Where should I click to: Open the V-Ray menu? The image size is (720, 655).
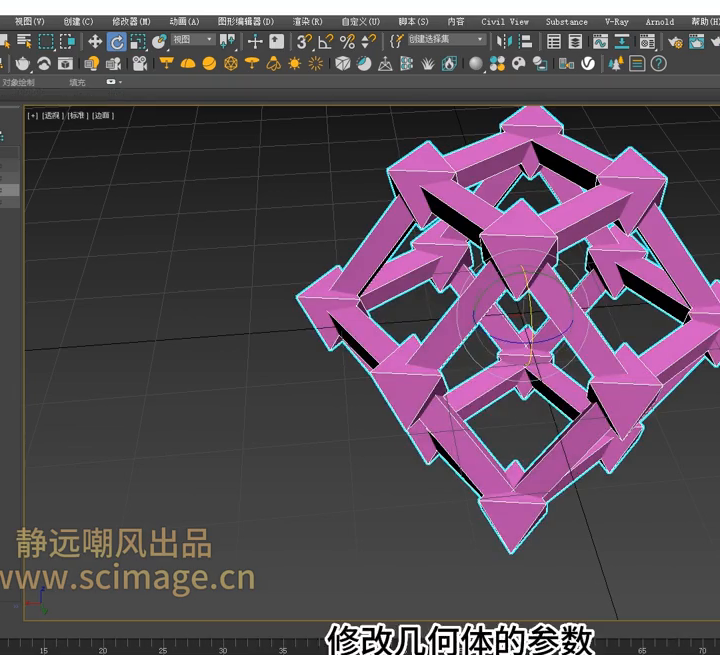[616, 22]
